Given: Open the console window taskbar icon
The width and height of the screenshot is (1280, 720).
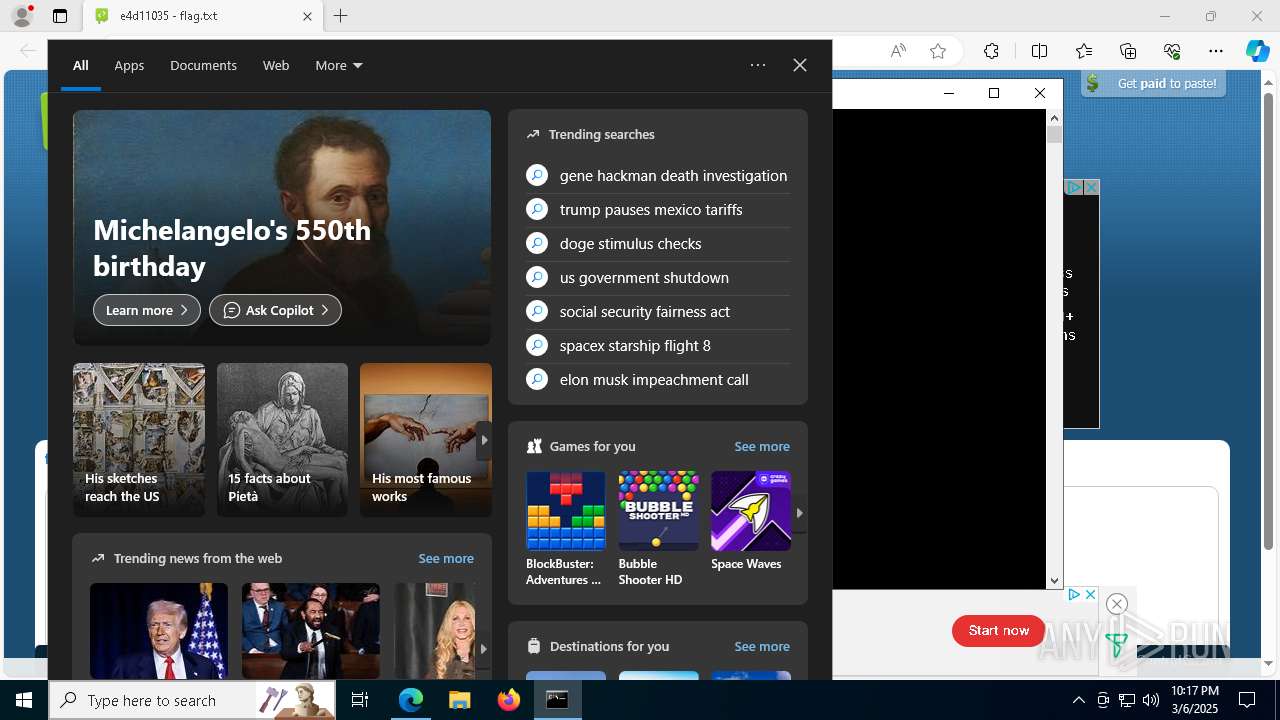Looking at the screenshot, I should tap(557, 700).
